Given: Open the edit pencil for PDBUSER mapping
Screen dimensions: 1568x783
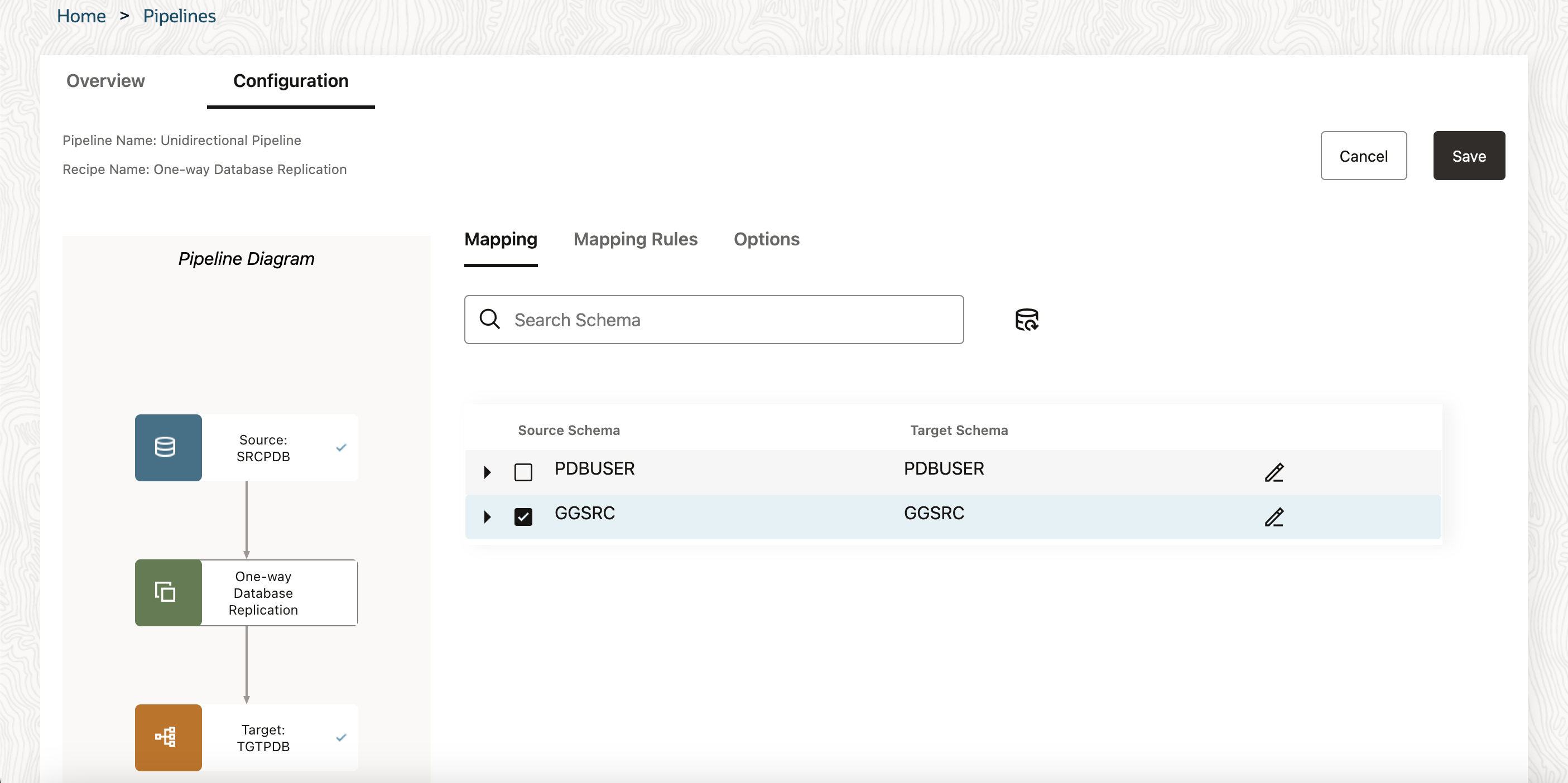Looking at the screenshot, I should [1274, 472].
